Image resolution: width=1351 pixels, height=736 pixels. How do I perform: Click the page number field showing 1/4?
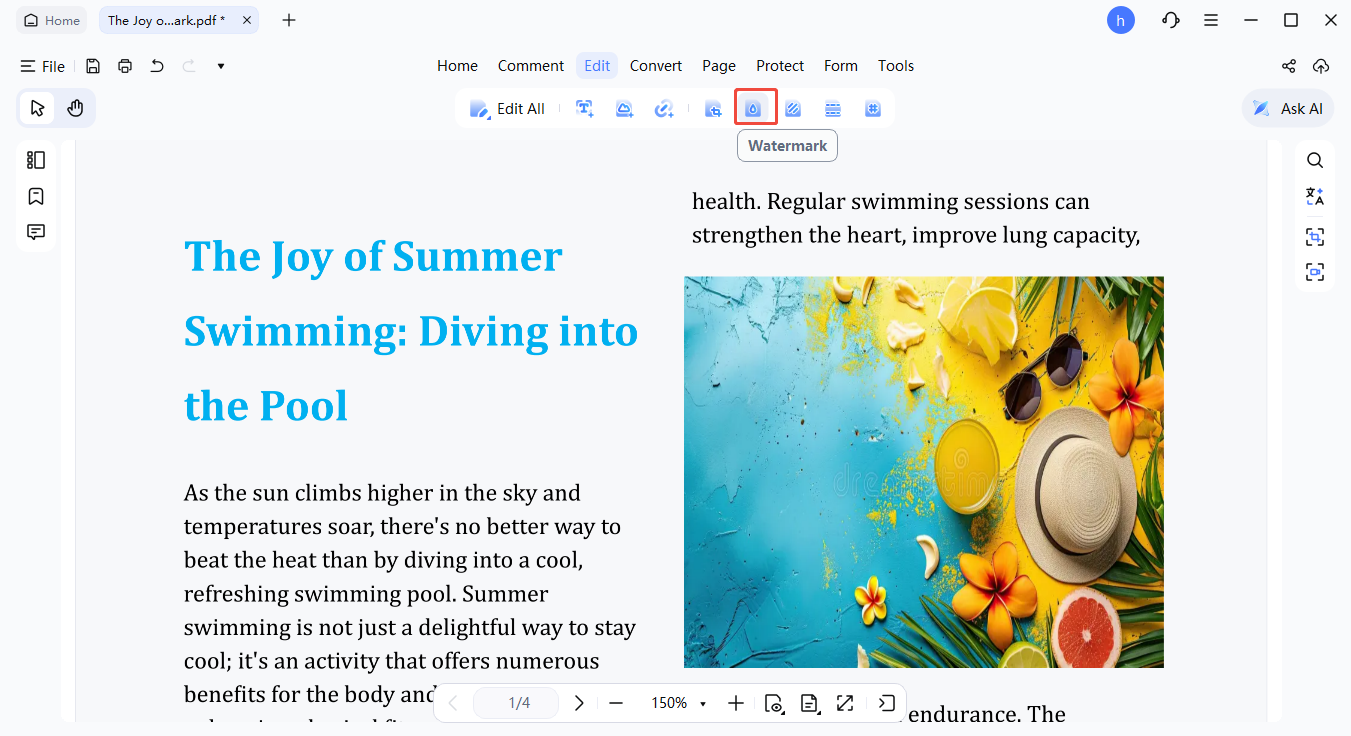(518, 703)
